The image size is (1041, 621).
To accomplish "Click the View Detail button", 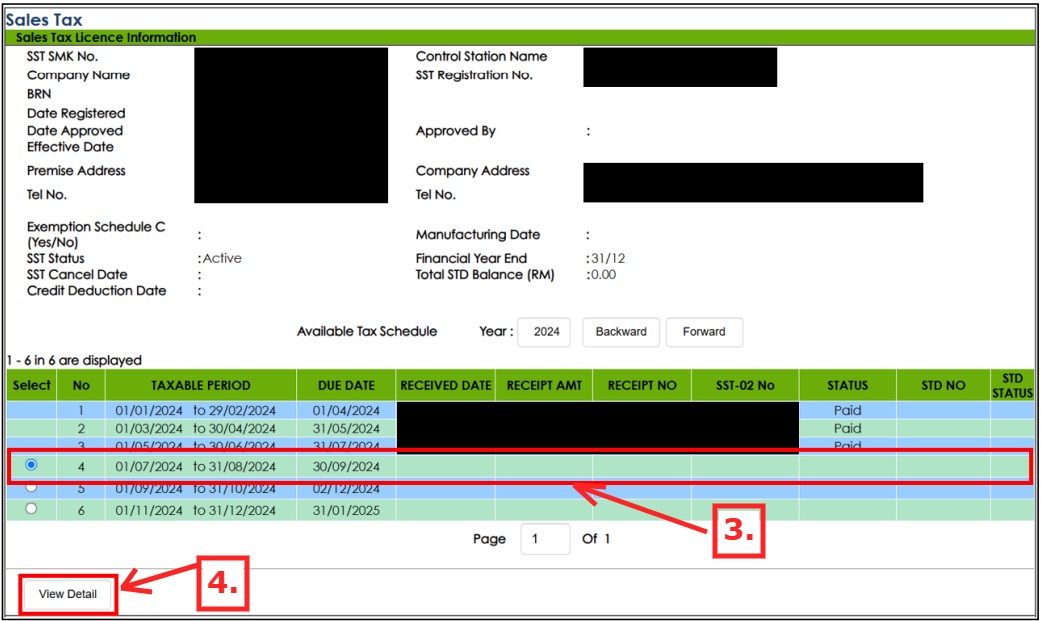I will (x=68, y=594).
